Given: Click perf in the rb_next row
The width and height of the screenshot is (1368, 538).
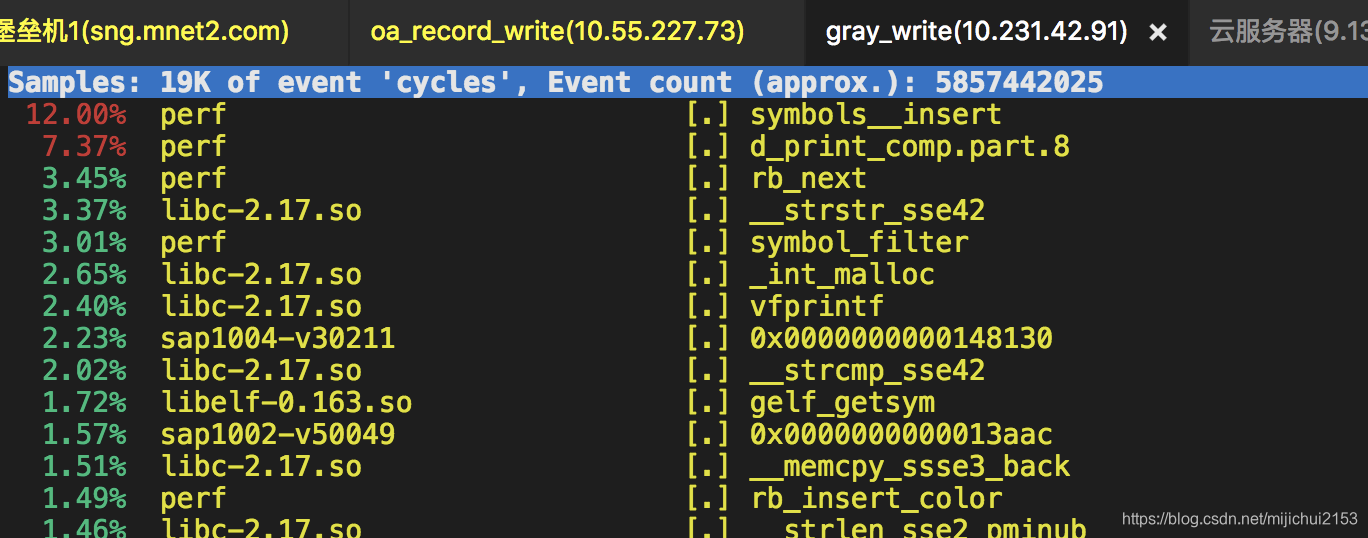Looking at the screenshot, I should click(194, 179).
